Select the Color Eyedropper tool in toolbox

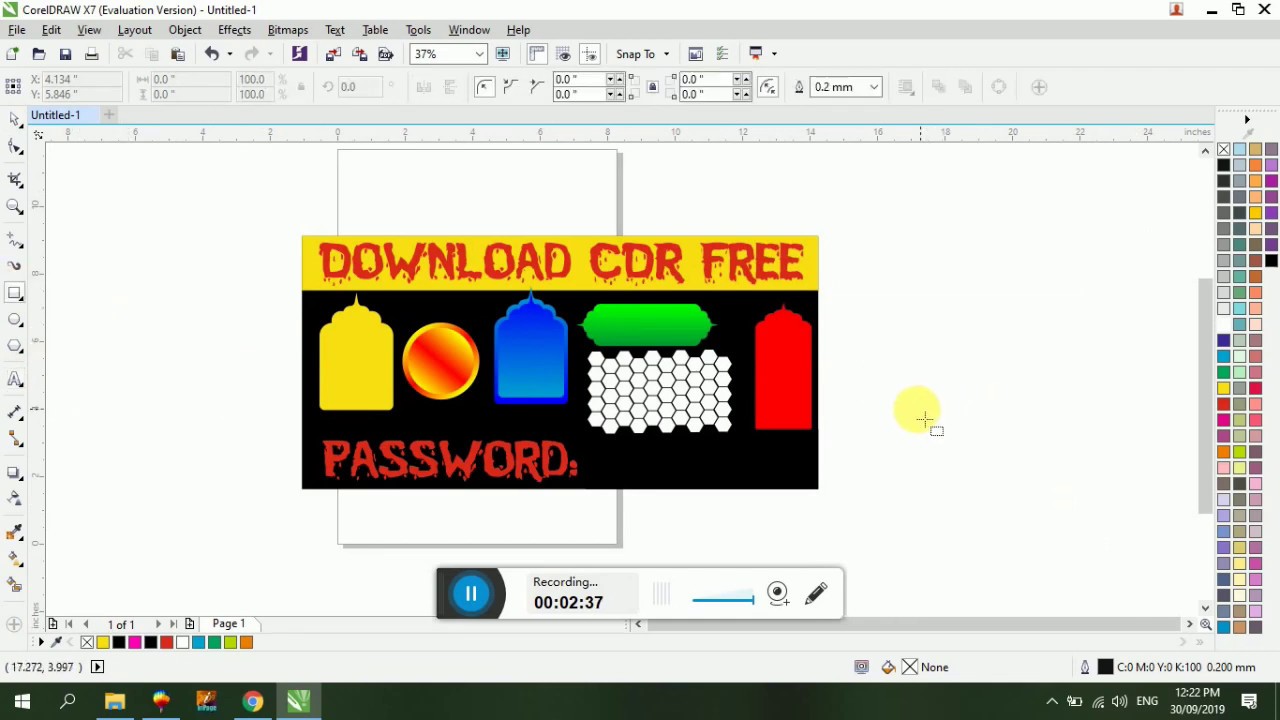(x=15, y=532)
